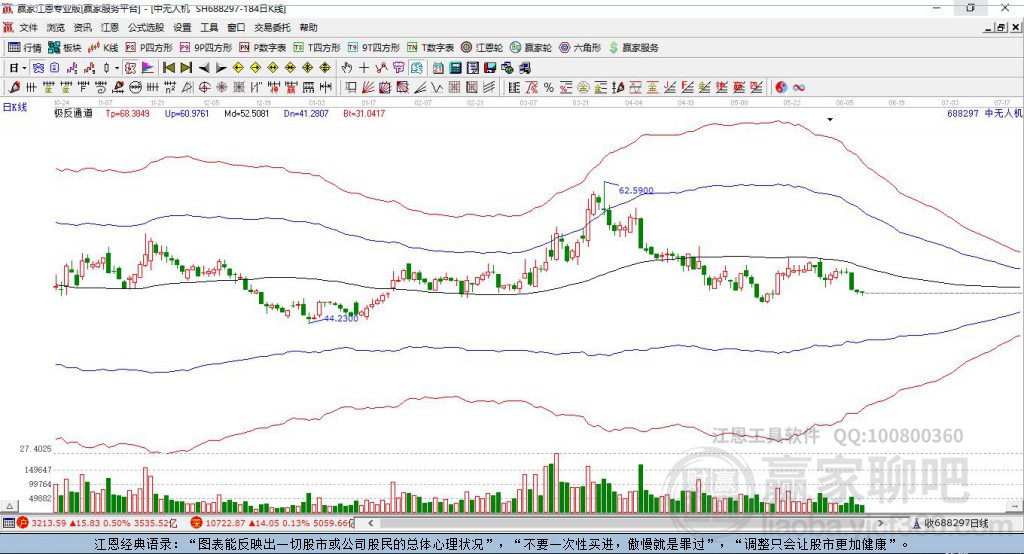1024x554 pixels.
Task: Open the T四方形 tool
Action: 317,48
